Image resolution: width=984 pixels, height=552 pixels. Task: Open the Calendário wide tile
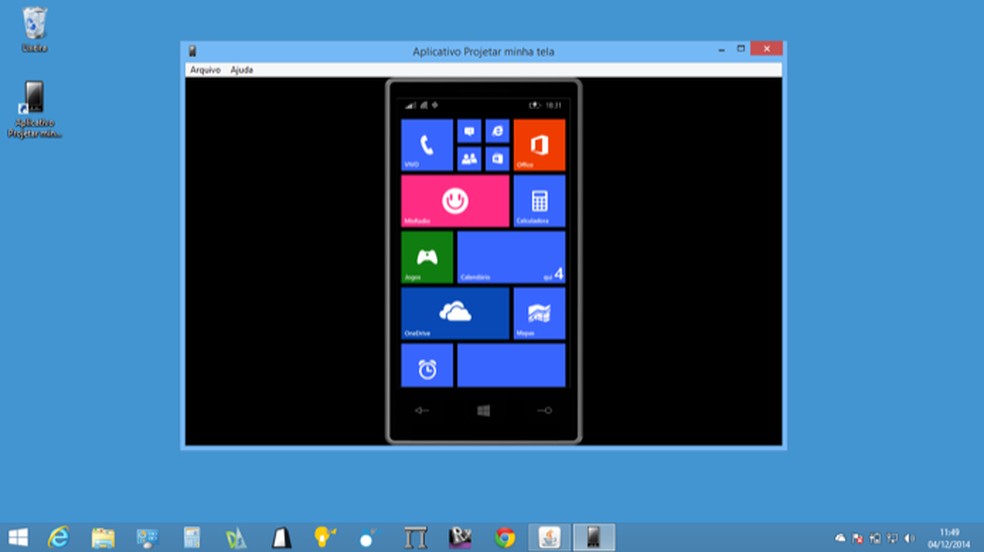511,257
